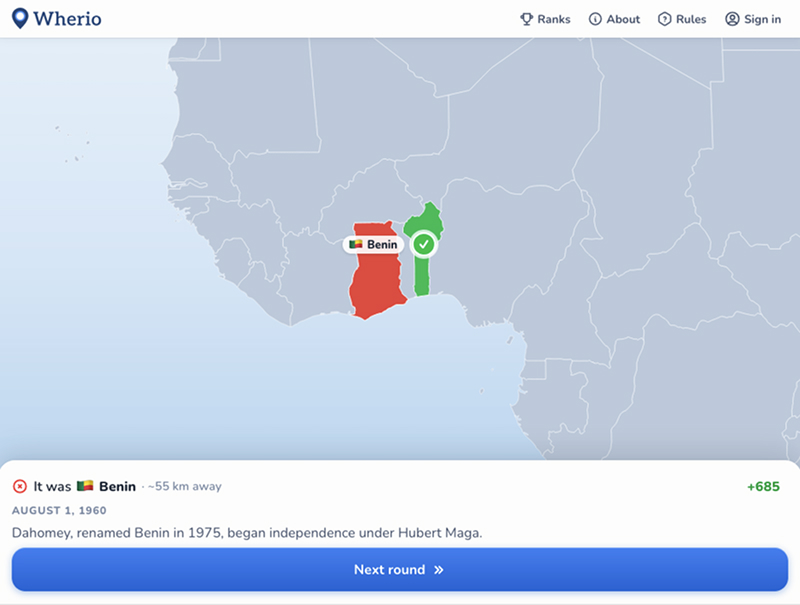Image resolution: width=800 pixels, height=605 pixels.
Task: Open the About page
Action: point(614,19)
